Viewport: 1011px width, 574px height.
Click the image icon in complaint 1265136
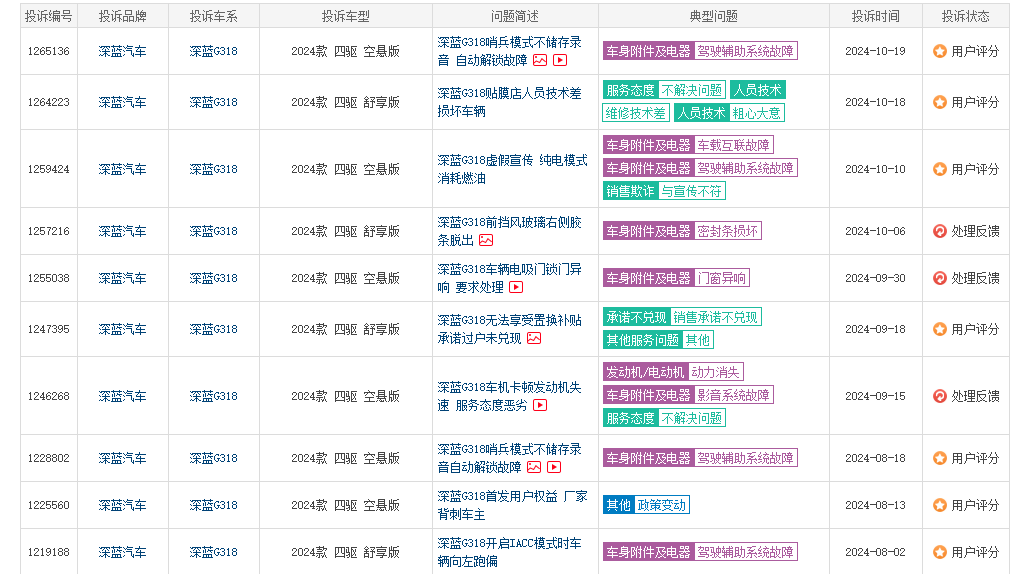540,60
